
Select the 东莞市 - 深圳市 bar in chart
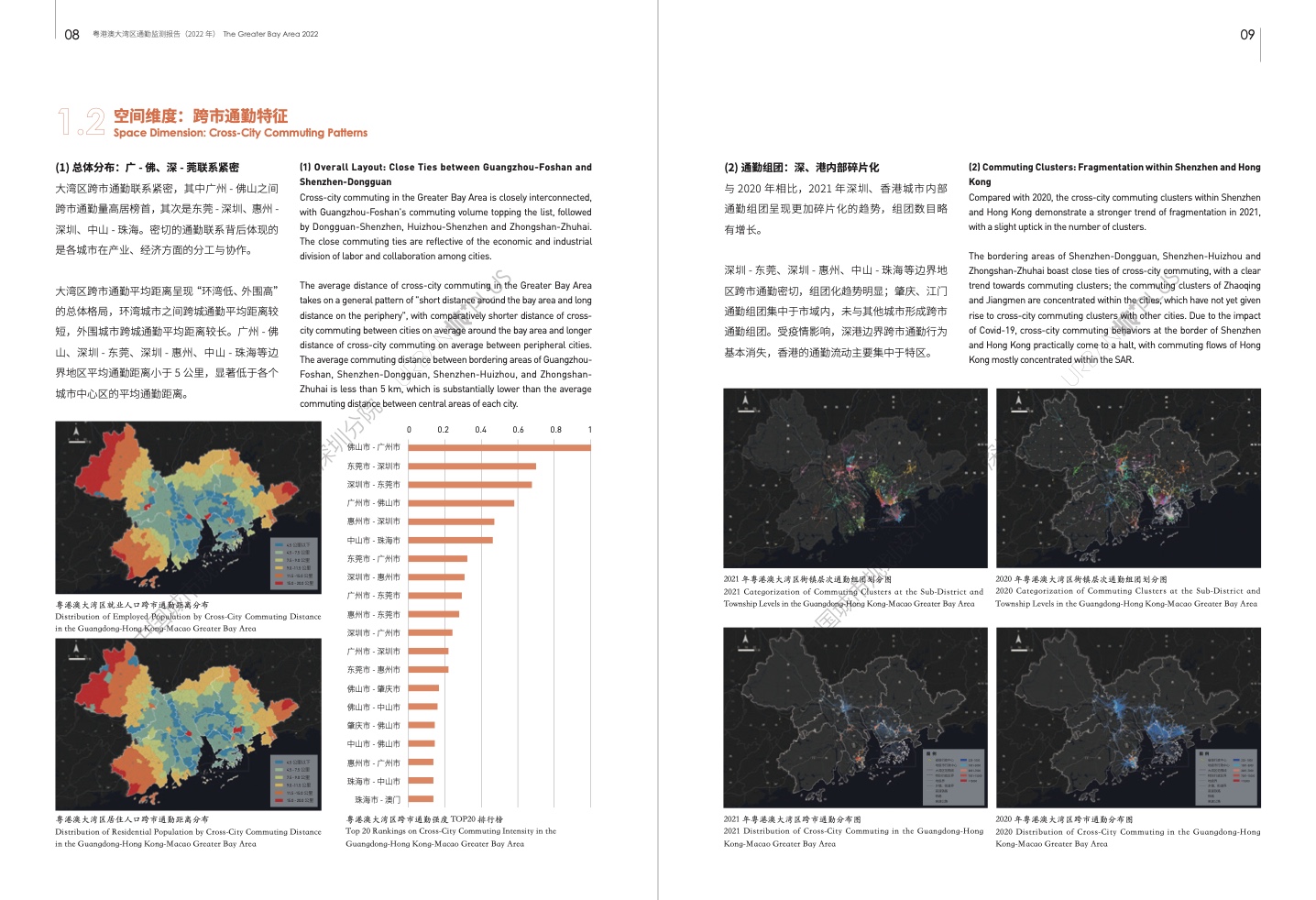click(471, 466)
